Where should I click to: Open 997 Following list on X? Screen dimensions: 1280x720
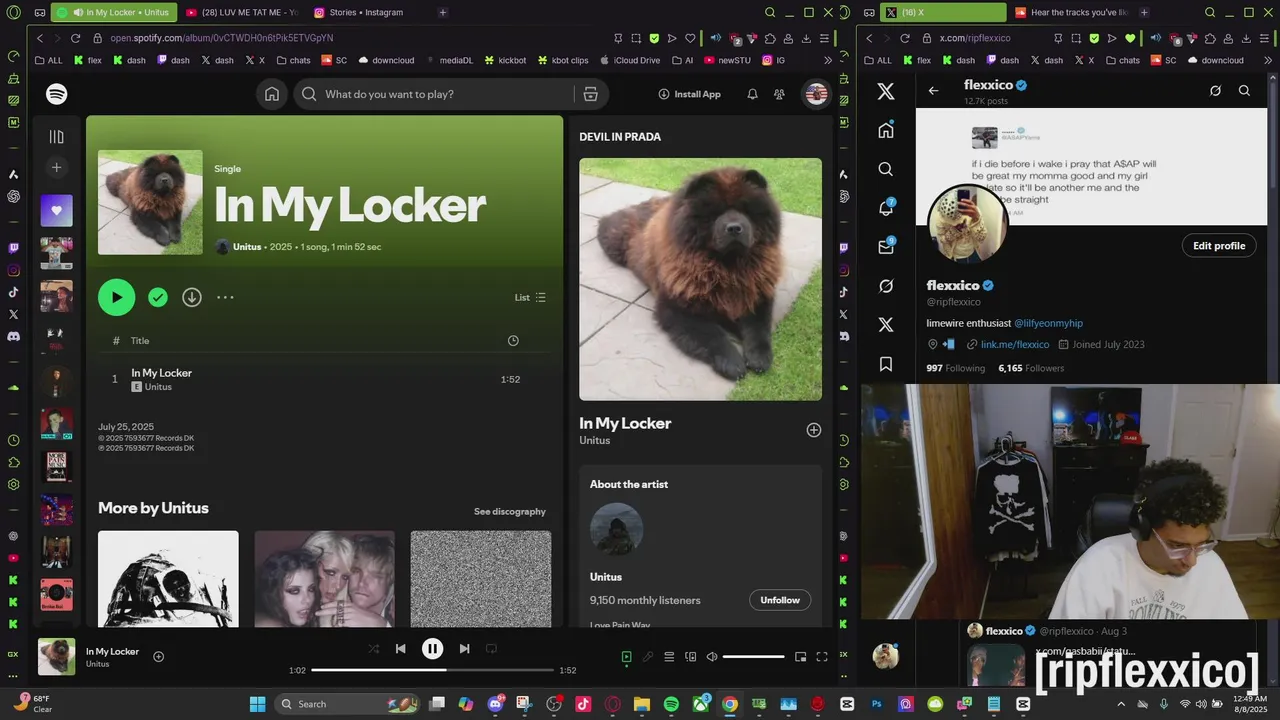(x=956, y=368)
